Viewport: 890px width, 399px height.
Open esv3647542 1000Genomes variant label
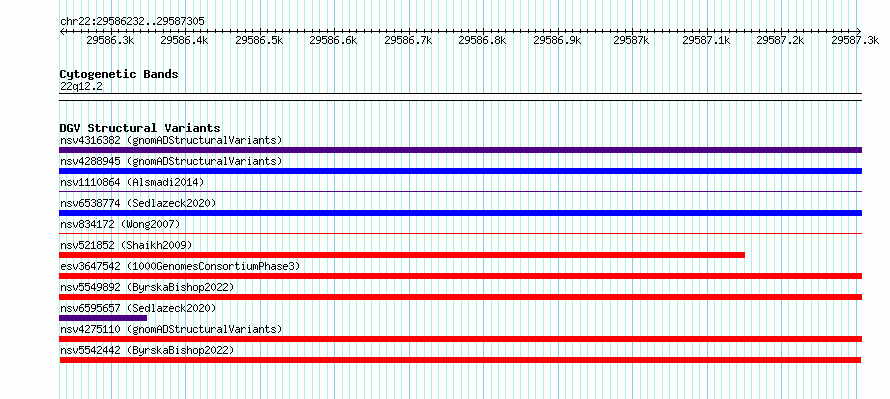click(x=180, y=266)
